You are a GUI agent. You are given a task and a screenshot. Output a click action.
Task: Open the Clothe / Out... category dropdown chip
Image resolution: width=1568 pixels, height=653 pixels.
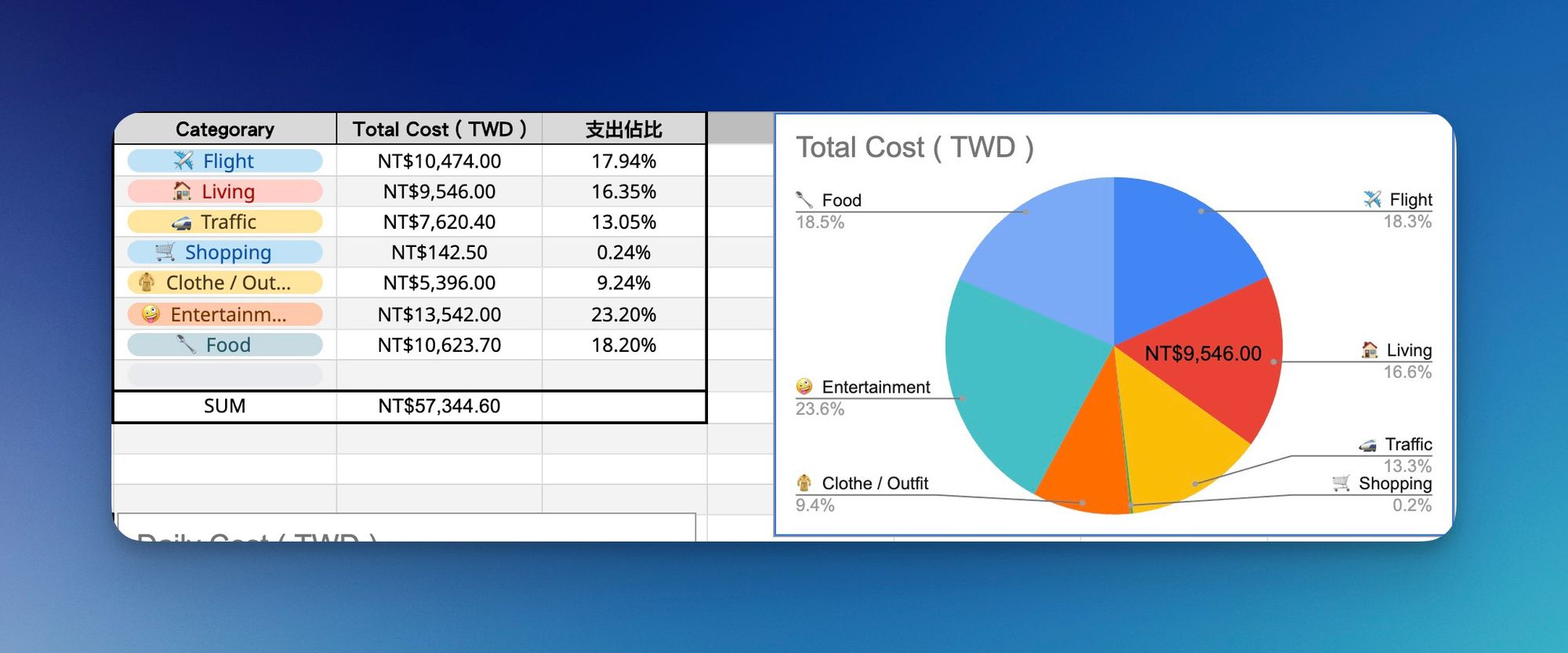(225, 282)
